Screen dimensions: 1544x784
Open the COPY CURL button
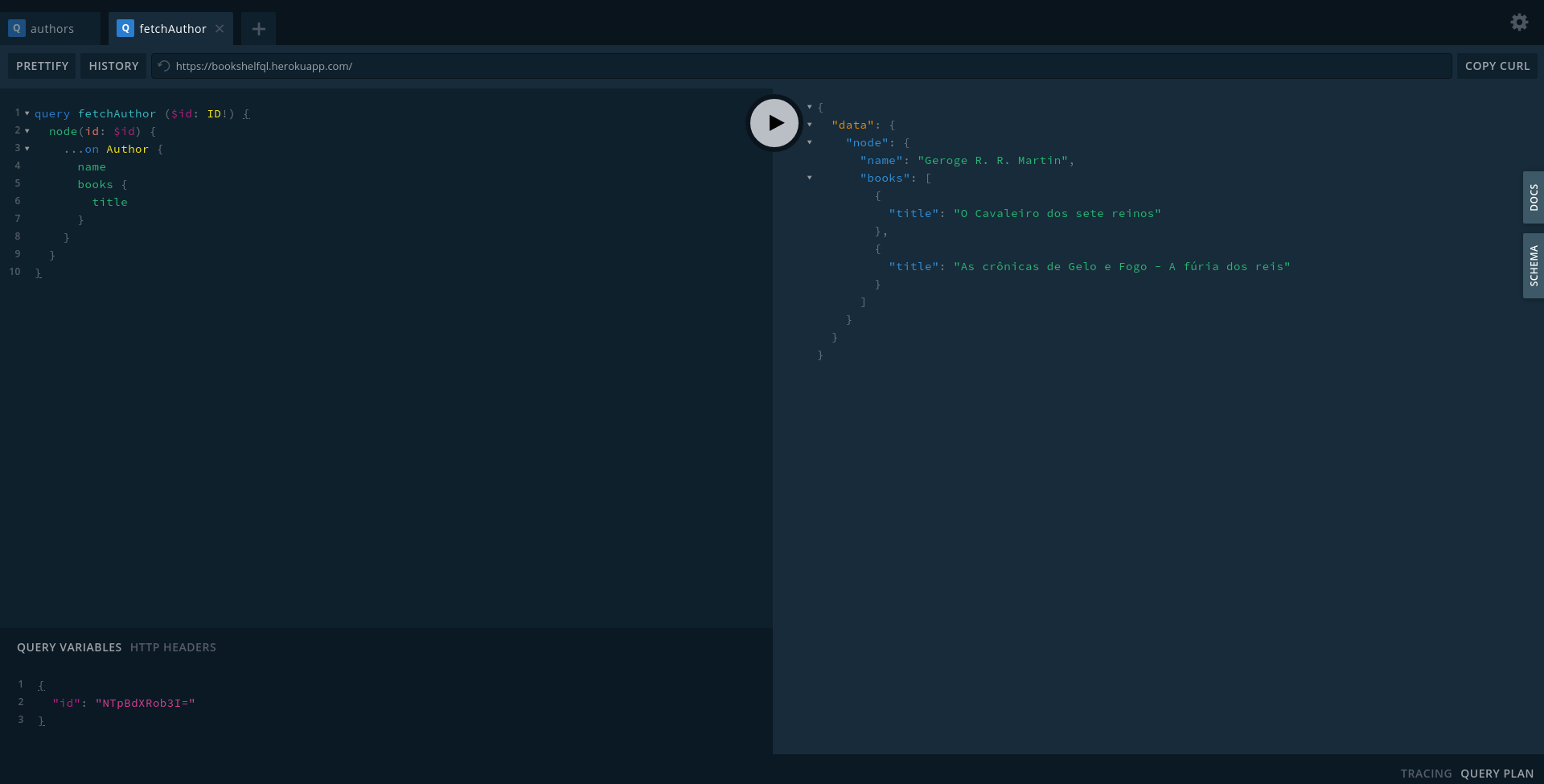(1497, 66)
